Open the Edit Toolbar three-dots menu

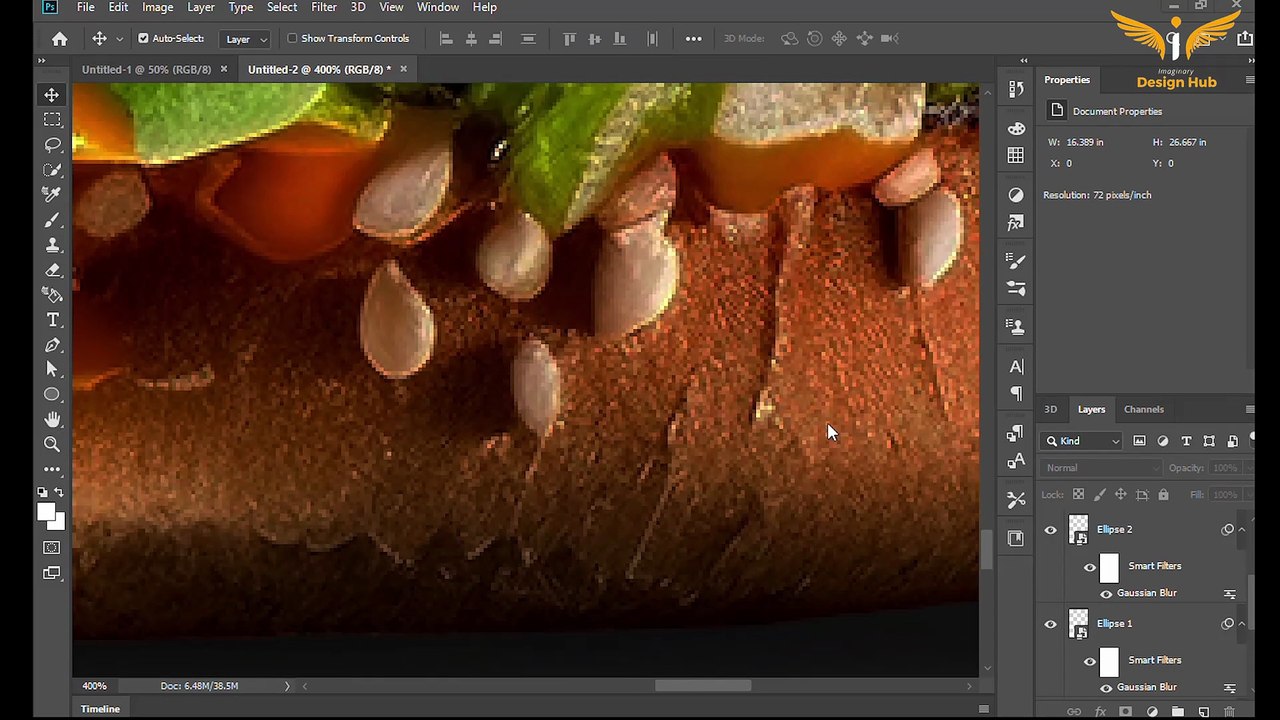pyautogui.click(x=52, y=469)
